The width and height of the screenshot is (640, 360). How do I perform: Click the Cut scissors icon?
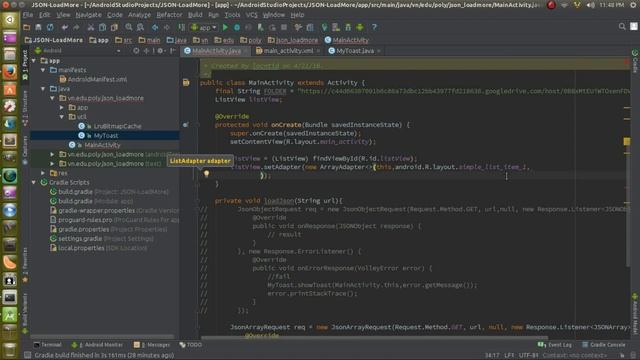tap(91, 27)
